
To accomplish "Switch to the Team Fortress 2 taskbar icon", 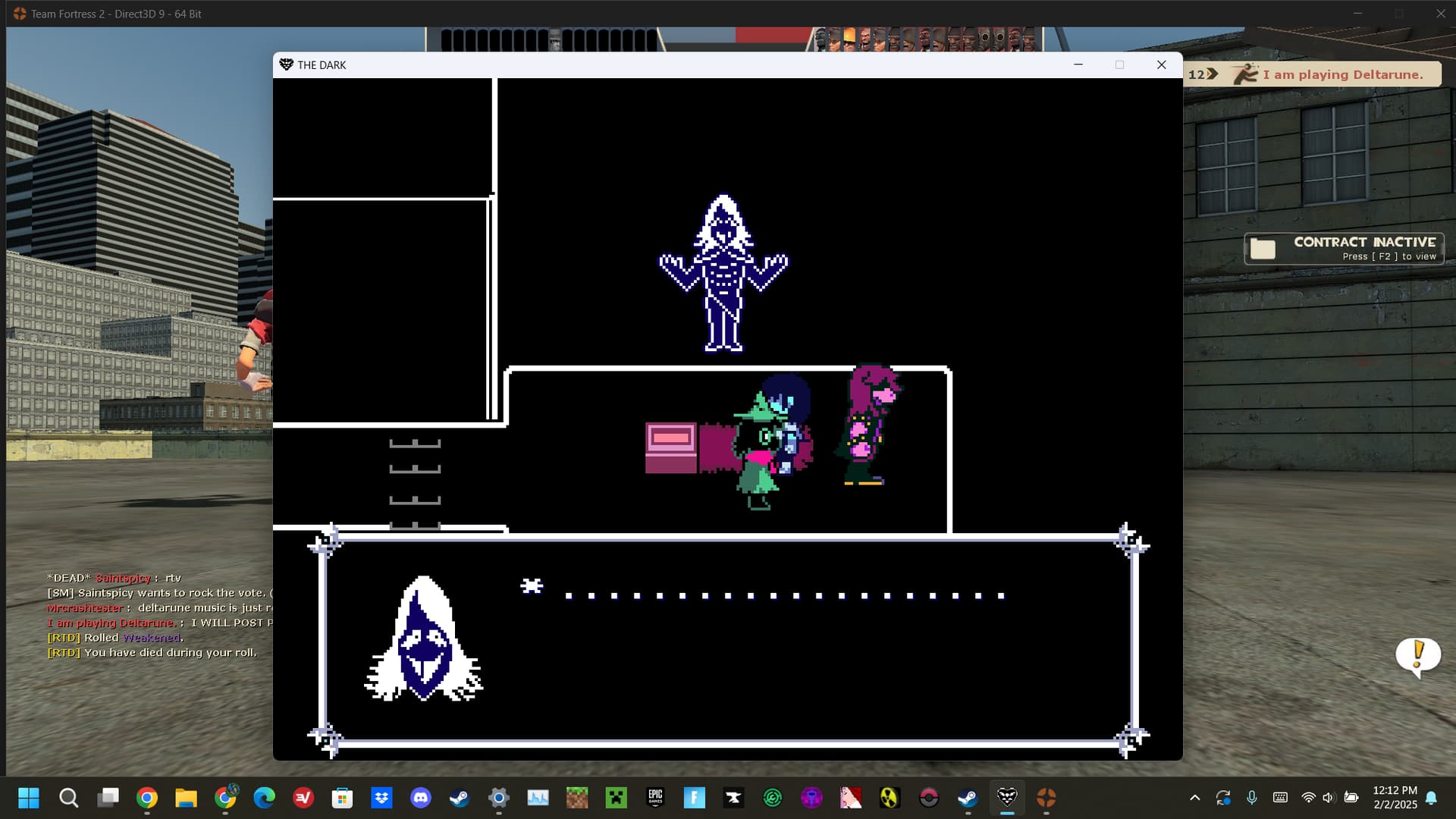I will (x=1046, y=798).
